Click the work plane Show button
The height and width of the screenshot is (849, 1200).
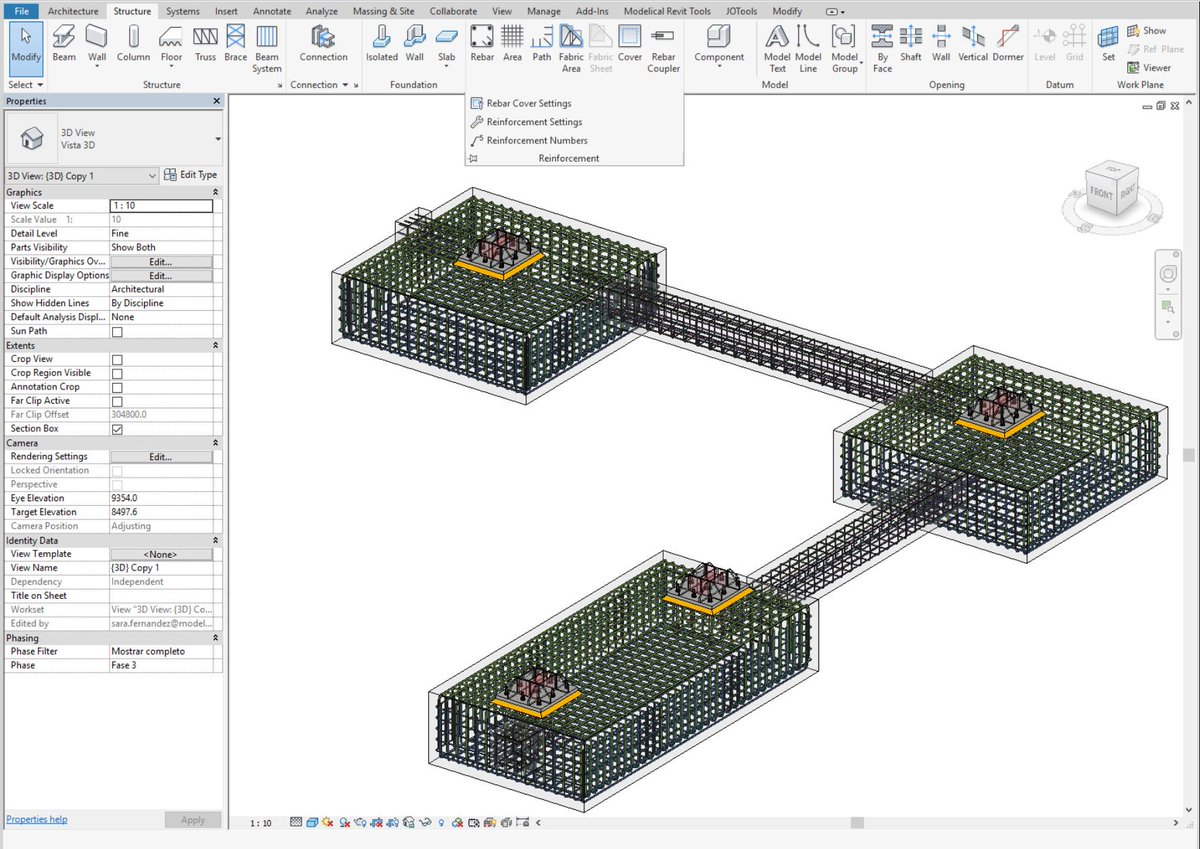click(1147, 31)
